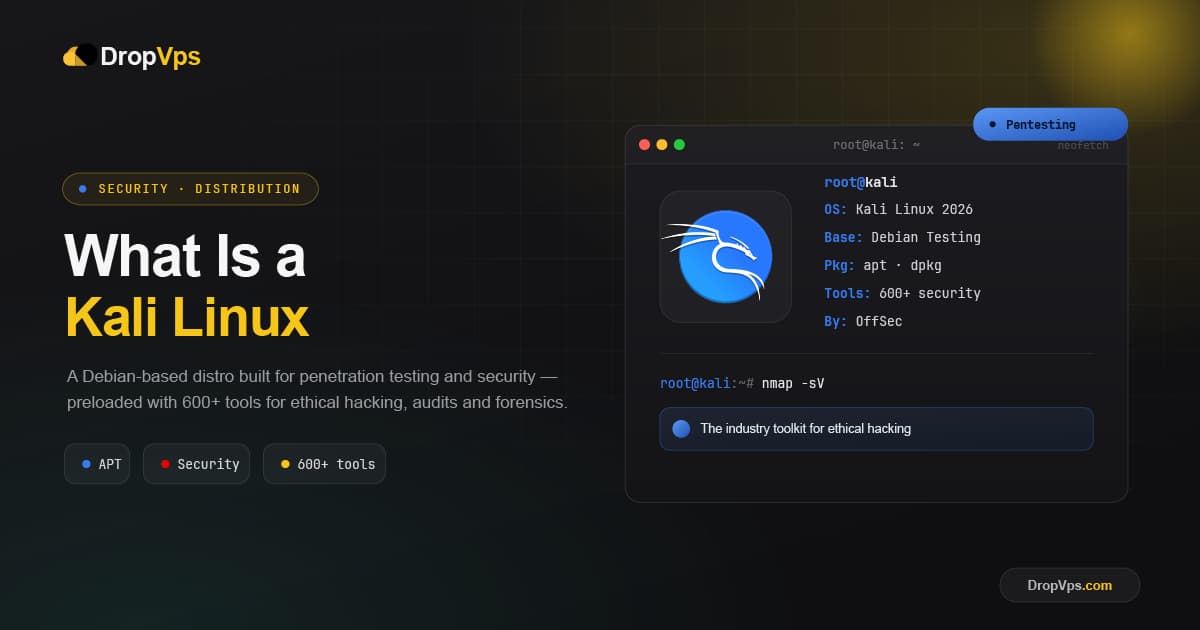1200x630 pixels.
Task: Click the root@kali header line
Action: [x=861, y=182]
